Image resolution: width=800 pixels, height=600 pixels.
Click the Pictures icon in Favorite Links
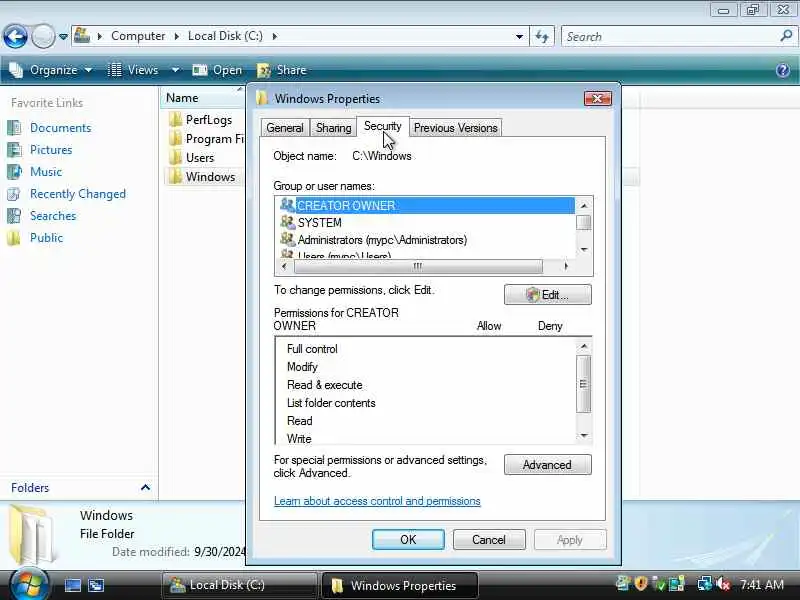14,150
